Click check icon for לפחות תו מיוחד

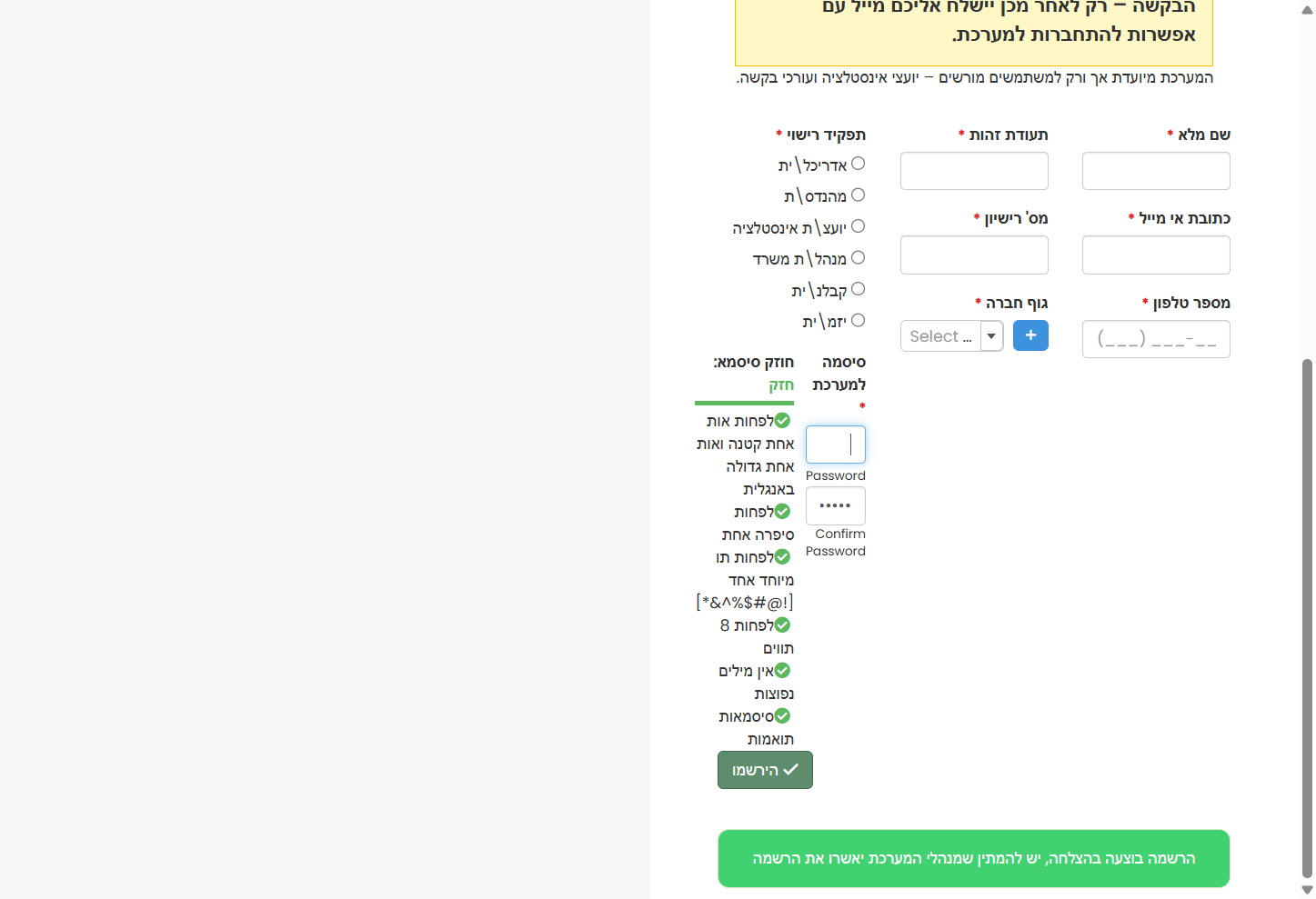[x=782, y=557]
